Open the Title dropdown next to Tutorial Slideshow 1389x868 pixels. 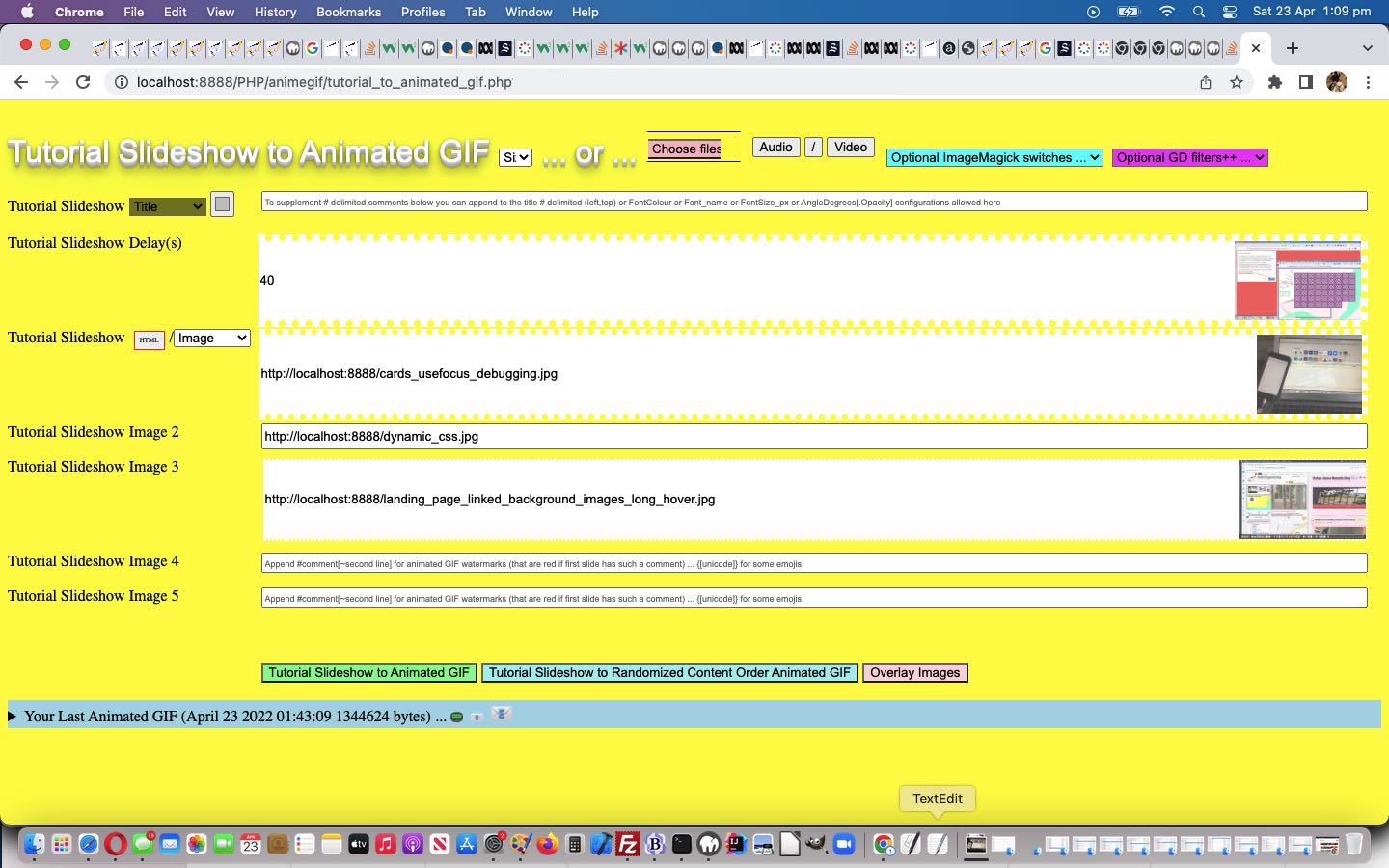(168, 206)
